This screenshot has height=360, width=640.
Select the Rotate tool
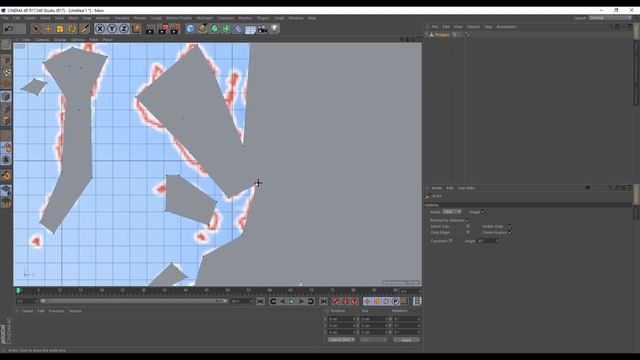(x=72, y=29)
